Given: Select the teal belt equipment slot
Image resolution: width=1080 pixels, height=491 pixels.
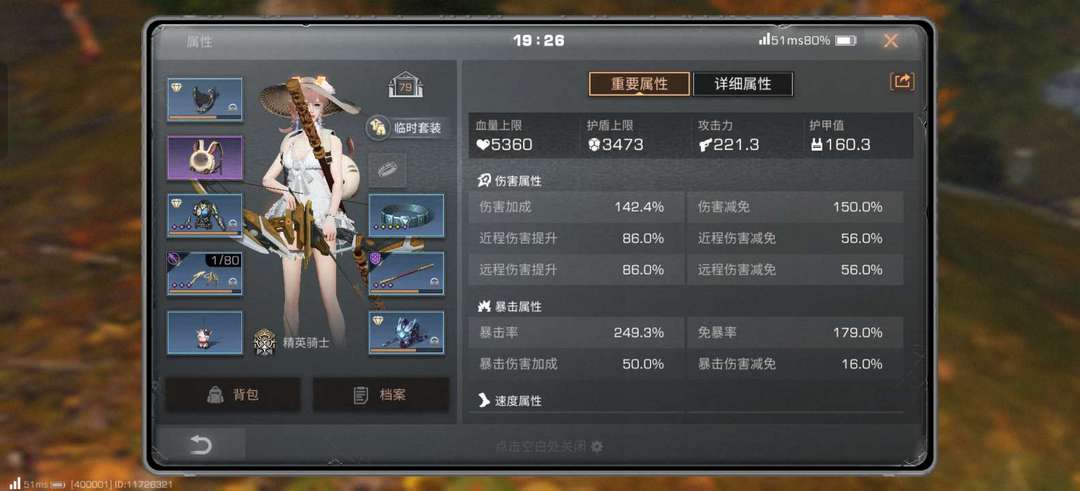Looking at the screenshot, I should click(406, 216).
